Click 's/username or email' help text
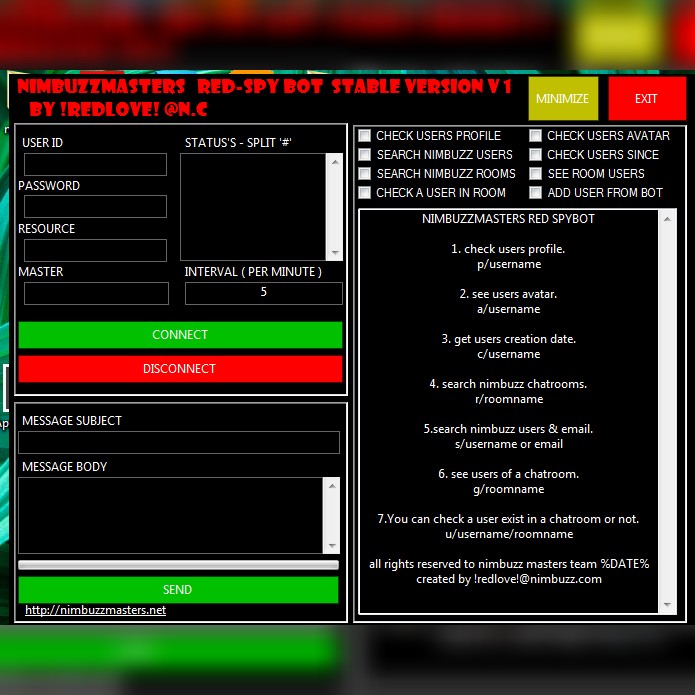695x695 pixels. (x=509, y=445)
